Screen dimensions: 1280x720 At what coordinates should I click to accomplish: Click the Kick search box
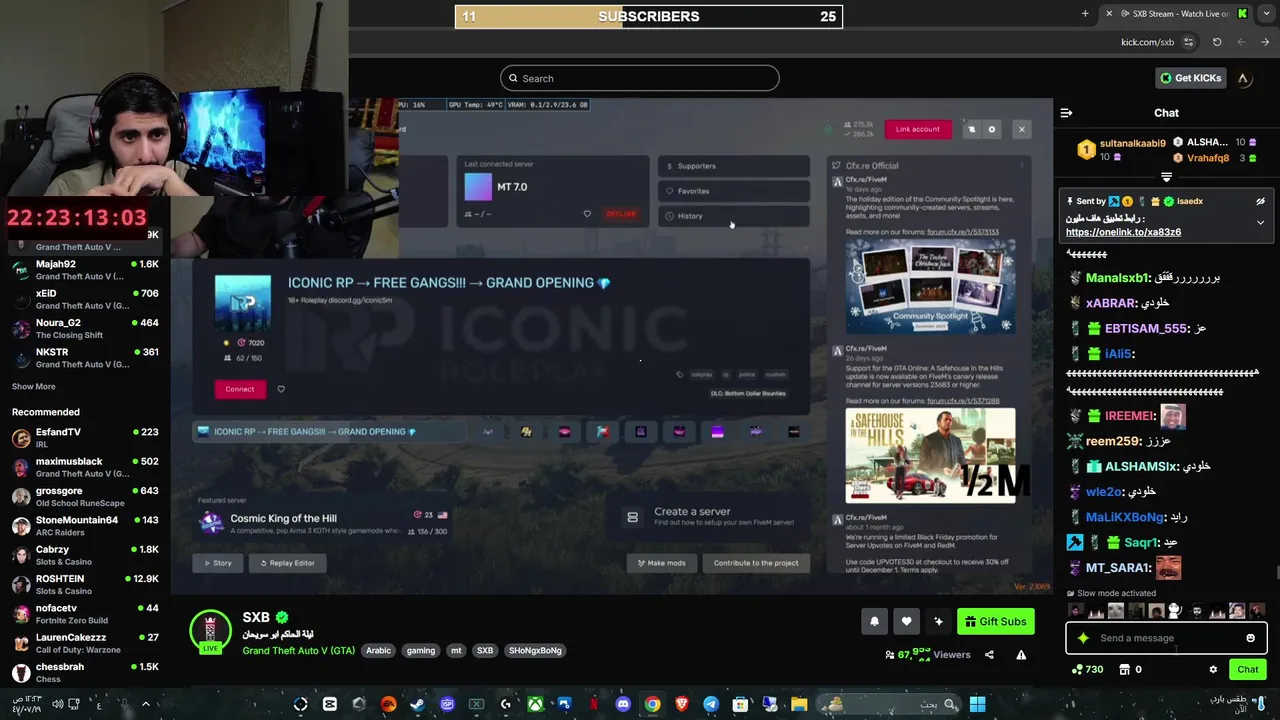coord(640,78)
